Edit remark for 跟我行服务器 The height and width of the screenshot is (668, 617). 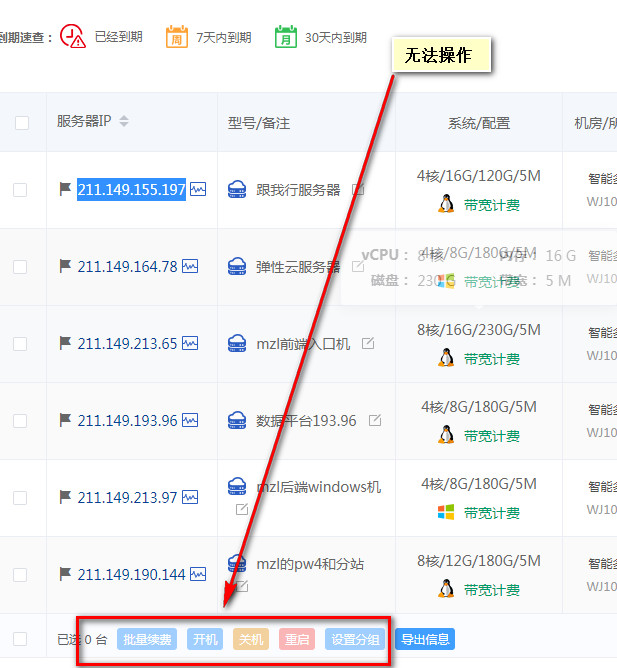pos(358,189)
